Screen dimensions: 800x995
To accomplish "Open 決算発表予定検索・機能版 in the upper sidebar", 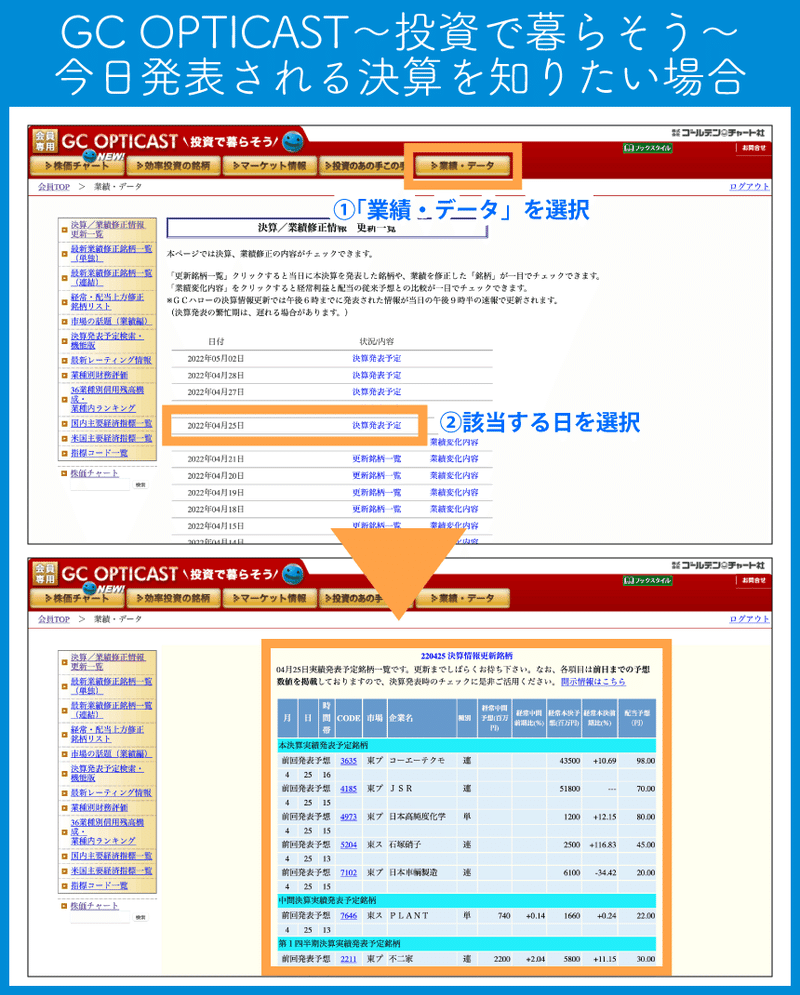I will tap(107, 341).
